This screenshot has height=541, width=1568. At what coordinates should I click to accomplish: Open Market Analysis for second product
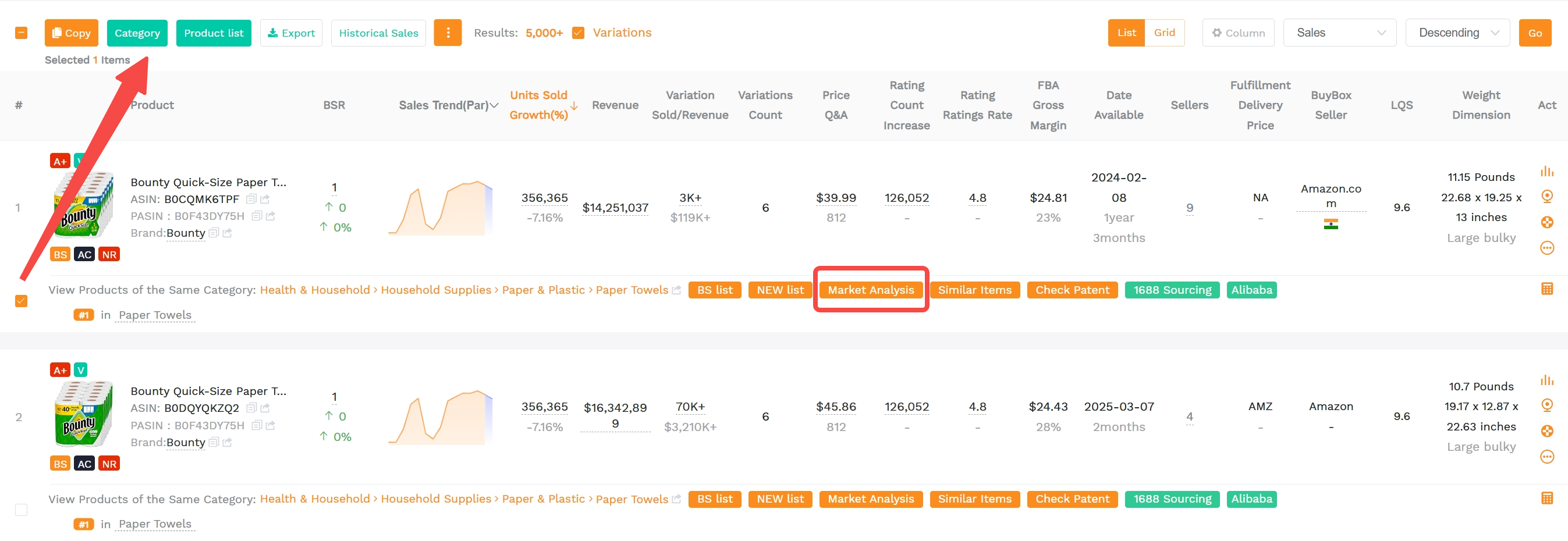coord(871,499)
